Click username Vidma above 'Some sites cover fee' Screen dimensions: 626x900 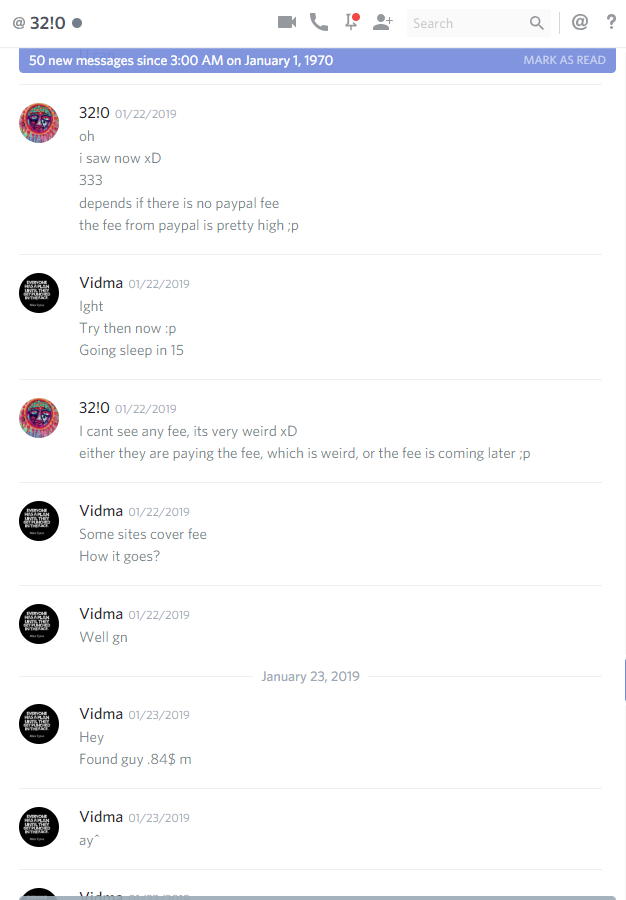tap(101, 511)
